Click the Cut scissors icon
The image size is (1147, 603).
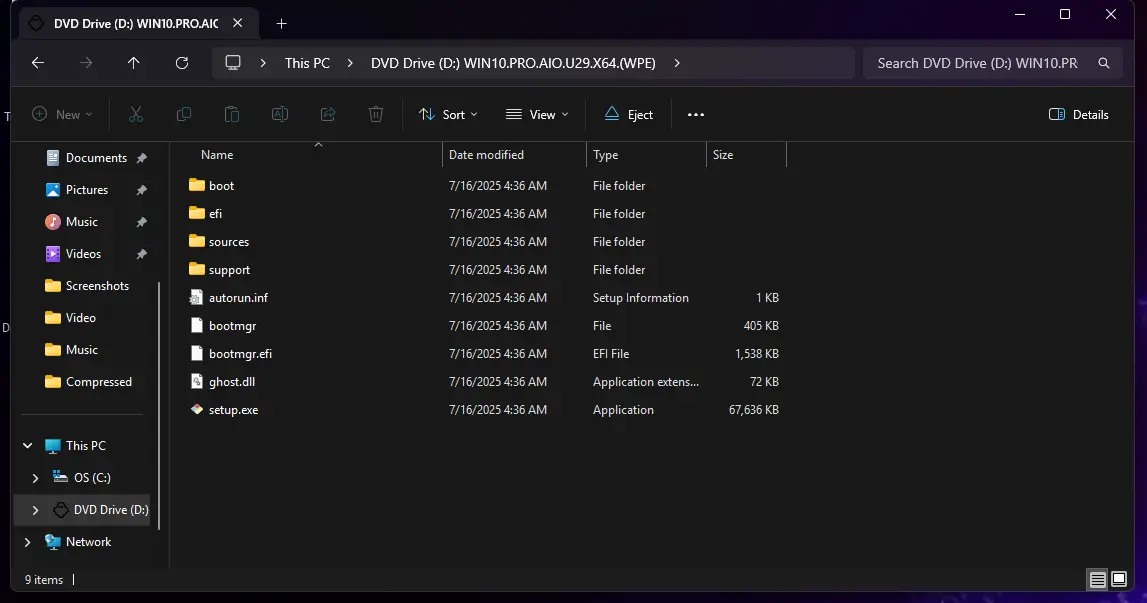click(x=136, y=114)
